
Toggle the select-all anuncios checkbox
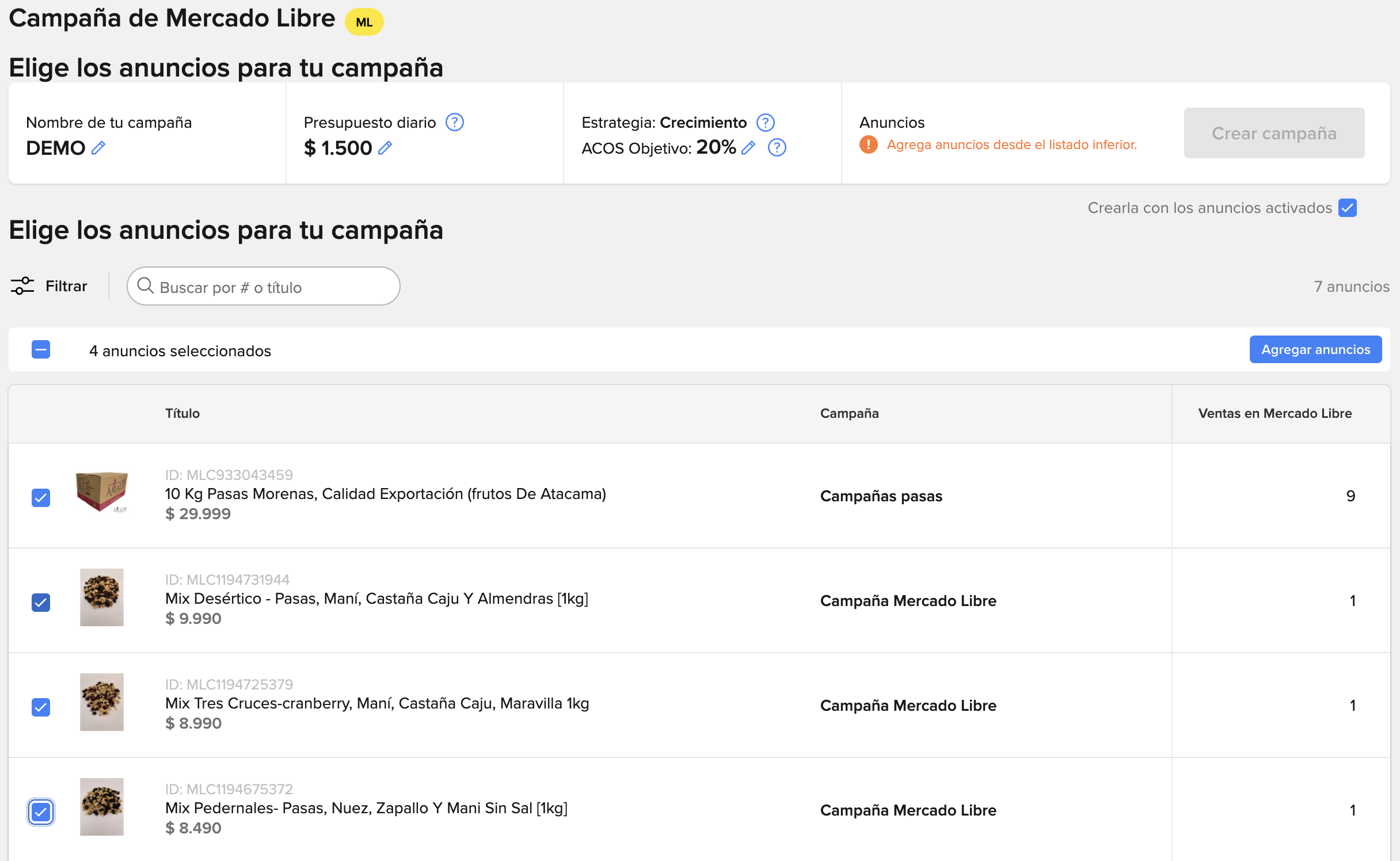point(41,349)
